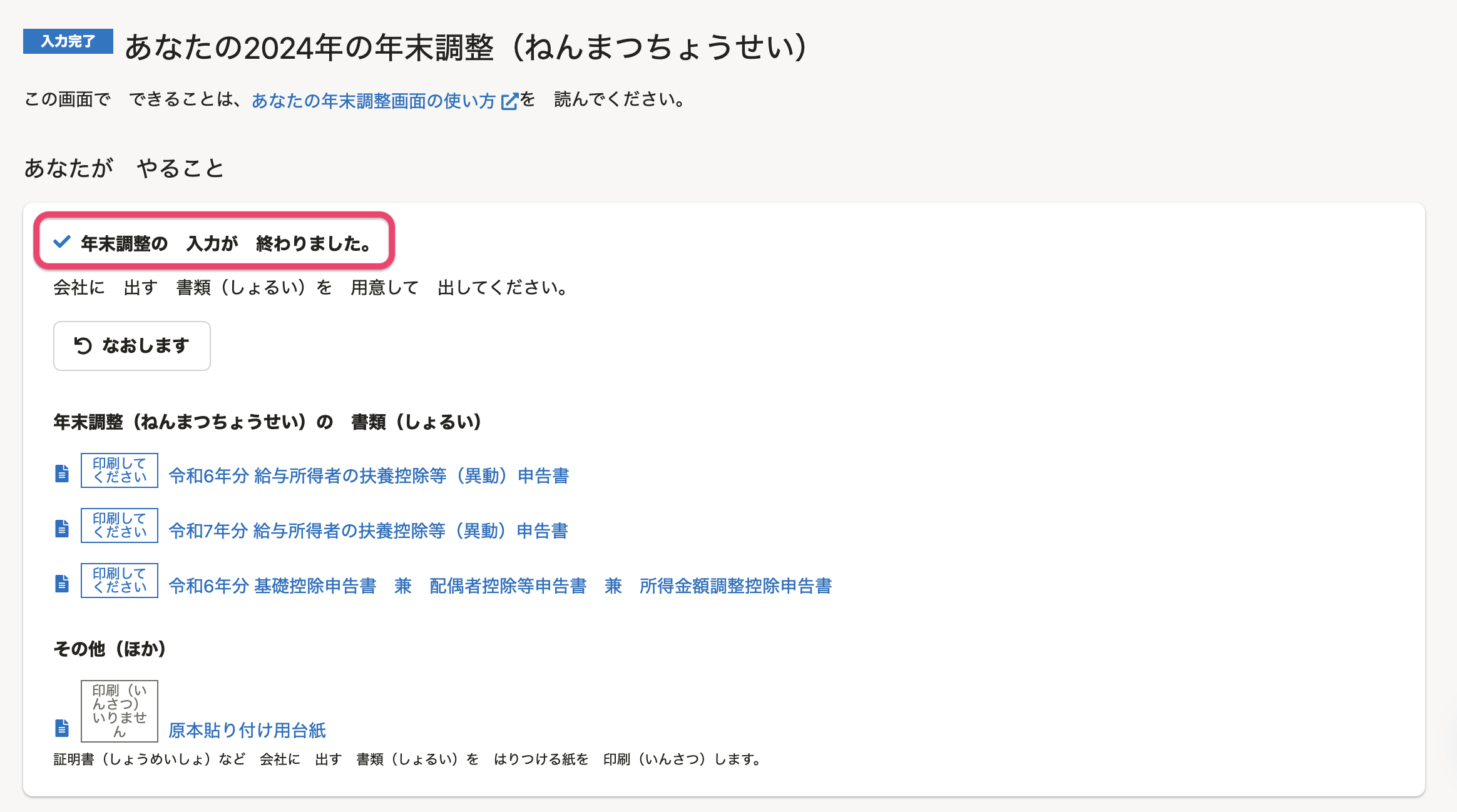Click the undo arrow icon in the なおします button
This screenshot has width=1457, height=812.
pyautogui.click(x=83, y=345)
